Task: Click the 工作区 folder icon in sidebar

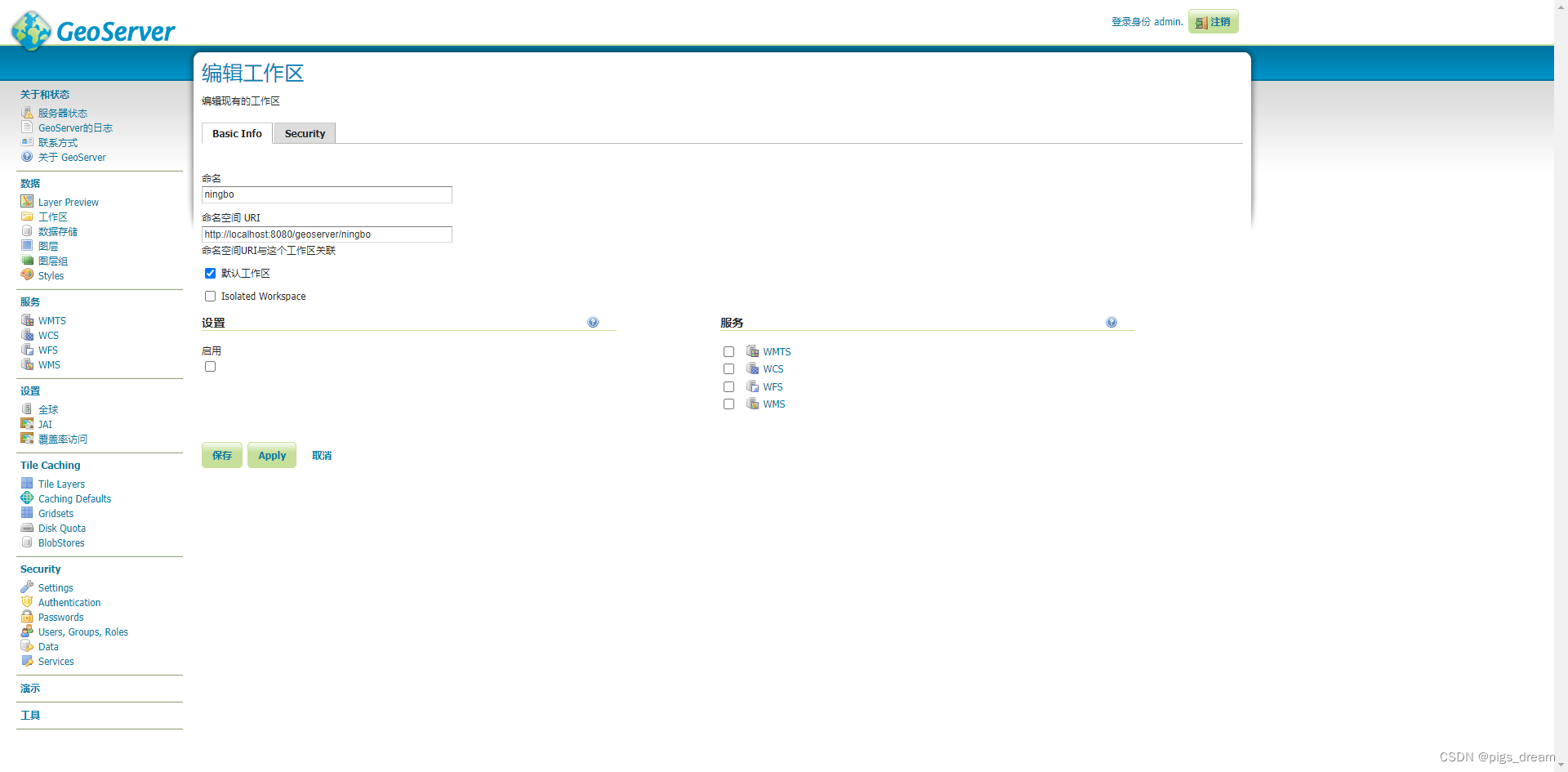Action: [x=27, y=216]
